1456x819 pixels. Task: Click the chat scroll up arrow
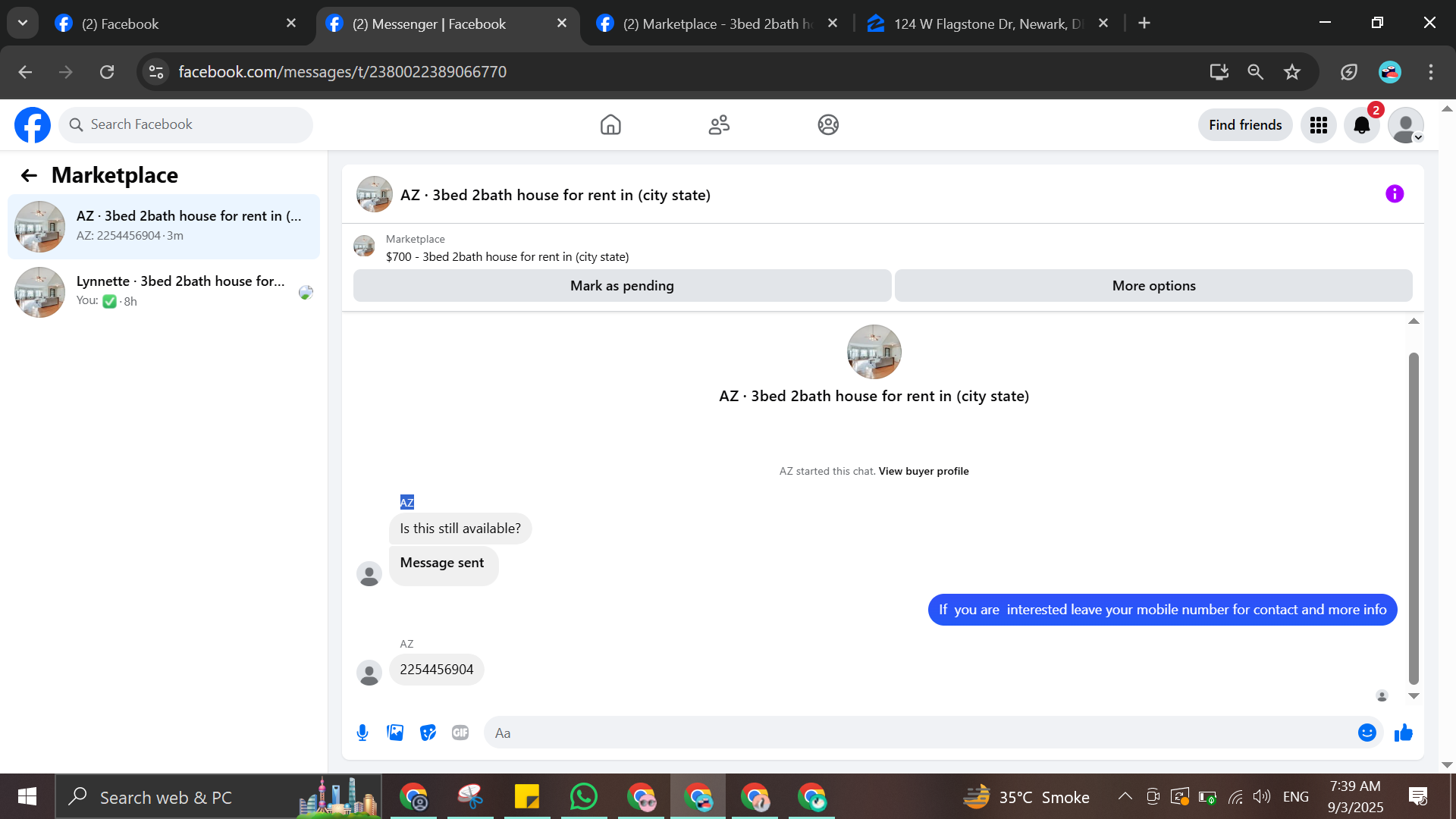(x=1414, y=322)
